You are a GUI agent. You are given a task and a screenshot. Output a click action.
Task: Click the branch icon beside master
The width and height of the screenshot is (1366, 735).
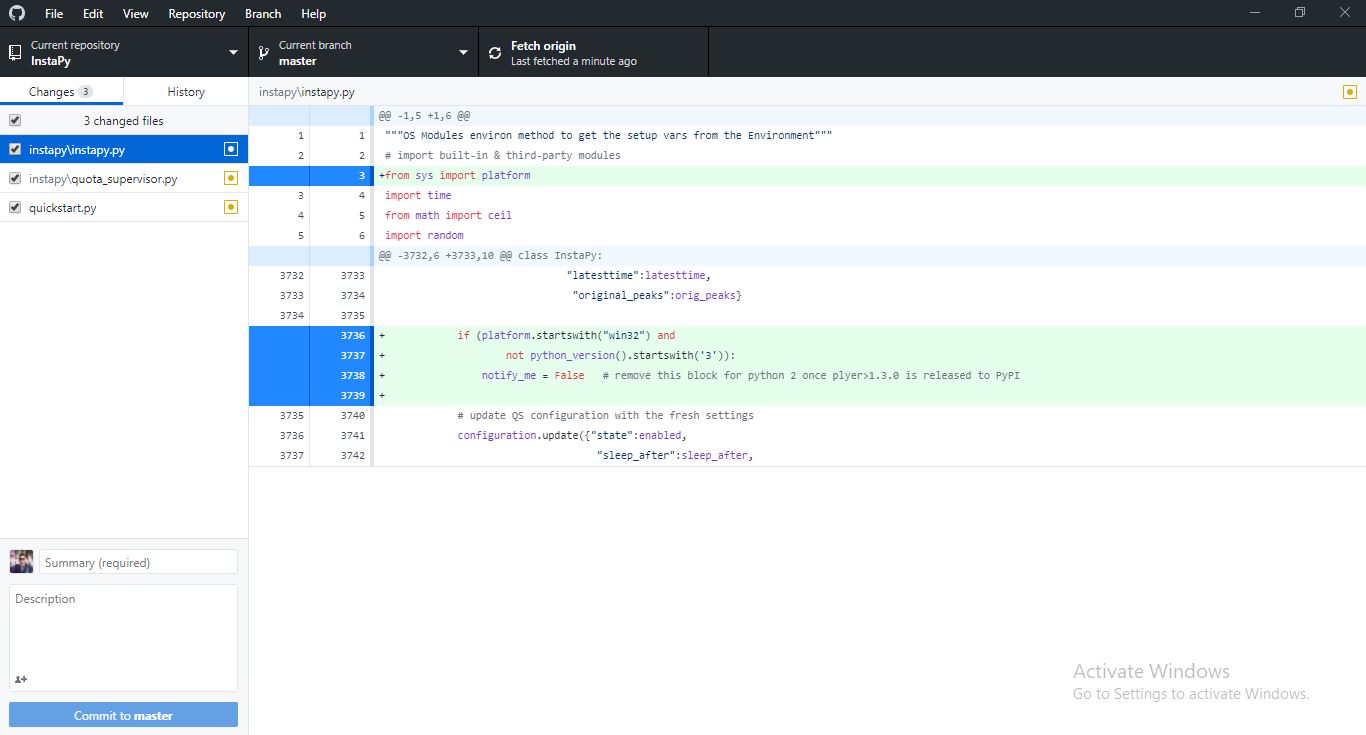pos(263,51)
